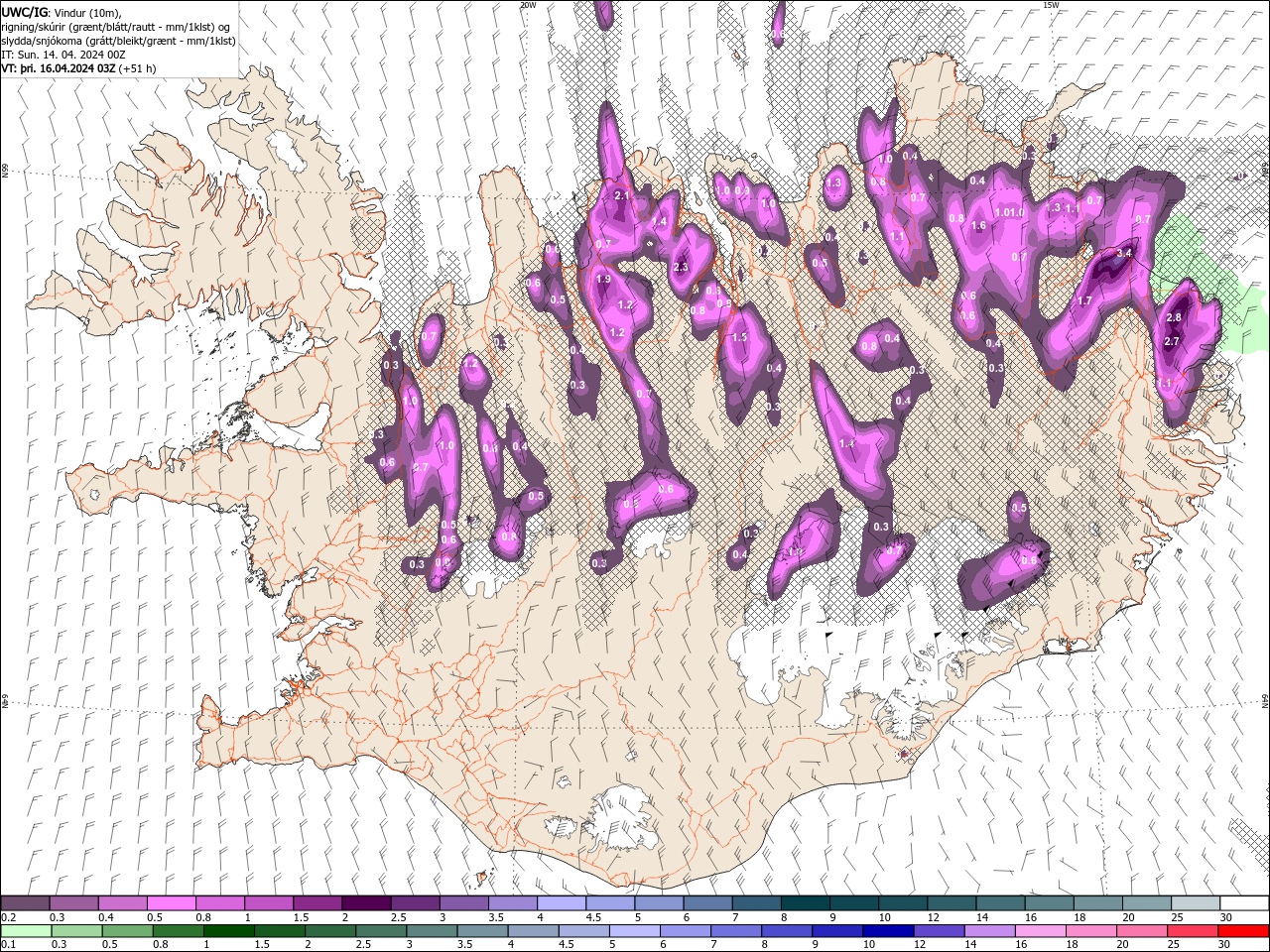Click the '0.1' number under the lower scale

(x=8, y=945)
